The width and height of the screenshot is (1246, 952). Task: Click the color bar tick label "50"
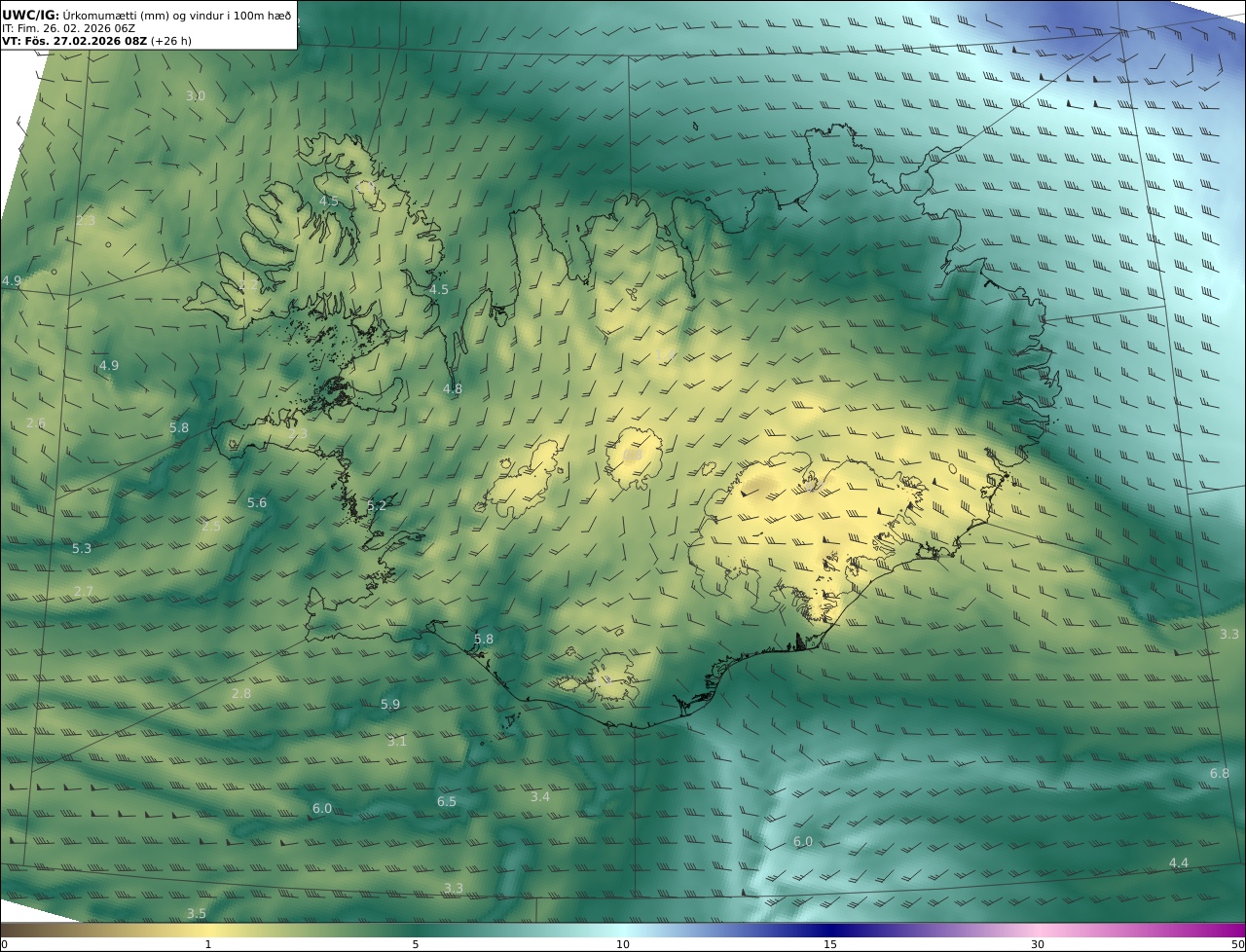click(1238, 944)
